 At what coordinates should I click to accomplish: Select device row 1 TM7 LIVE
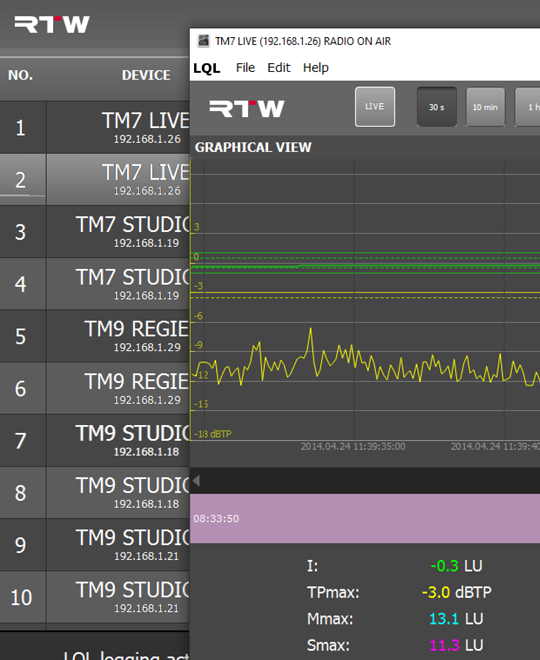95,127
